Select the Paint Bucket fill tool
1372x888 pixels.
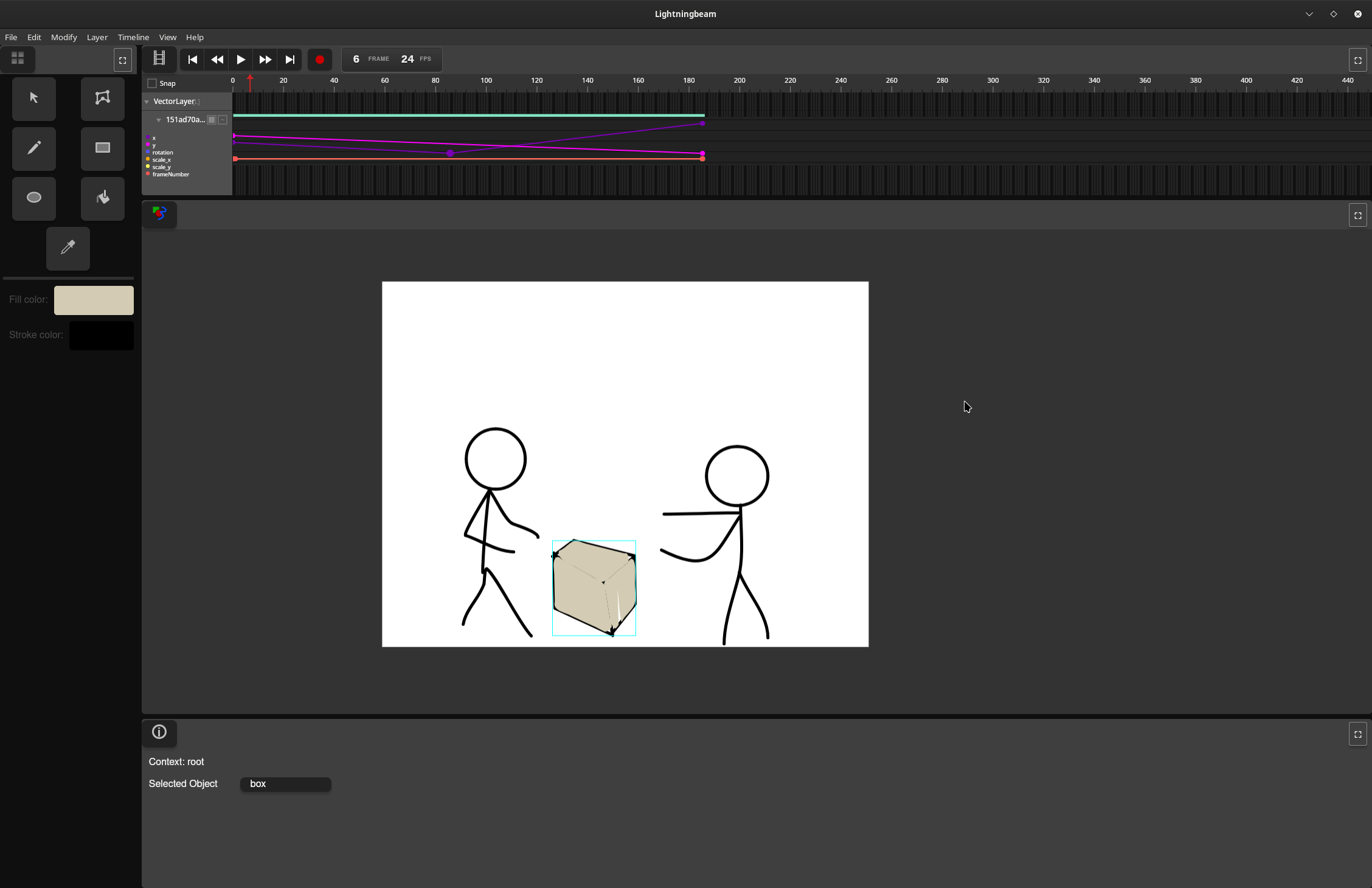(x=102, y=198)
